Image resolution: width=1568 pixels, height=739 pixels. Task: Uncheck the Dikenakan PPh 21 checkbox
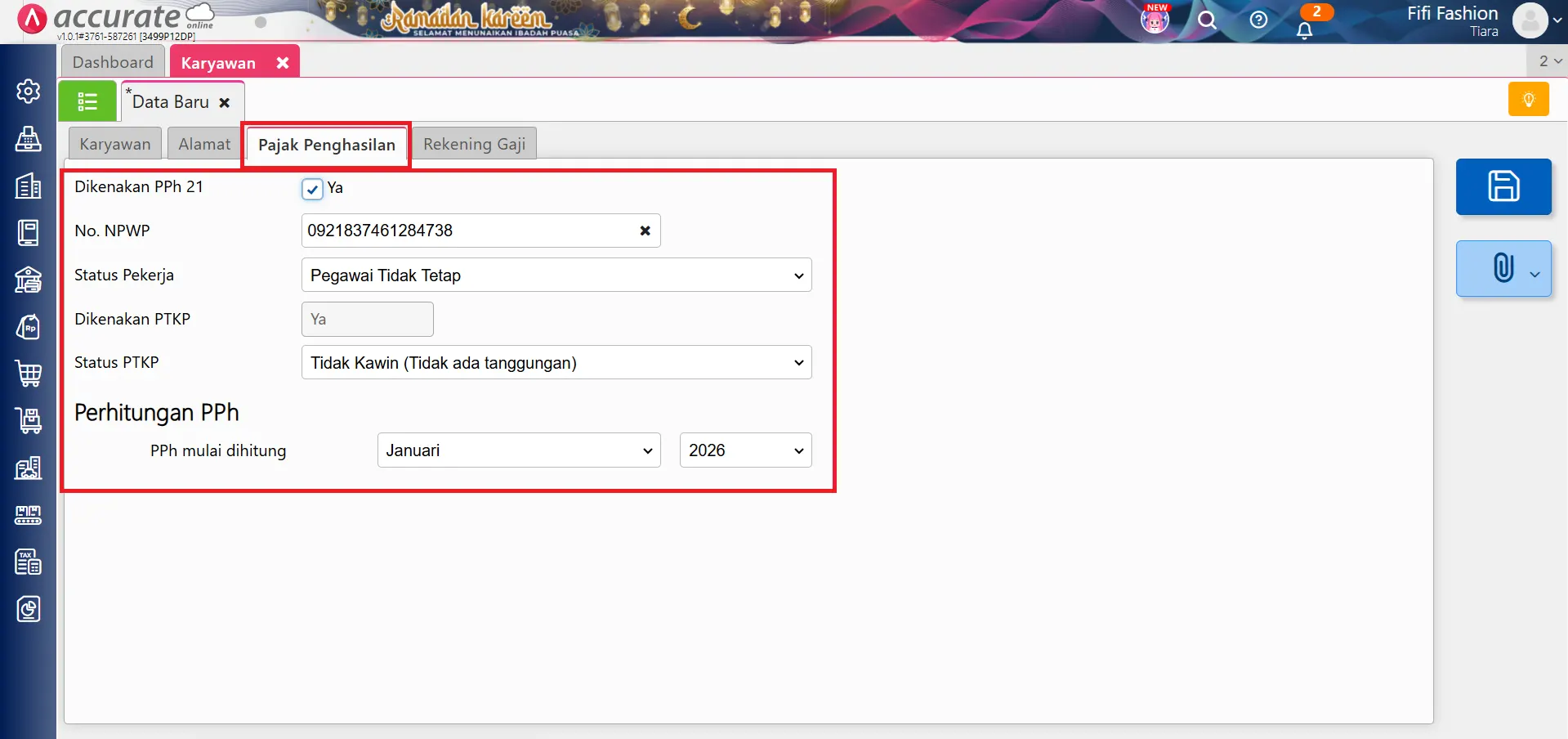click(312, 189)
